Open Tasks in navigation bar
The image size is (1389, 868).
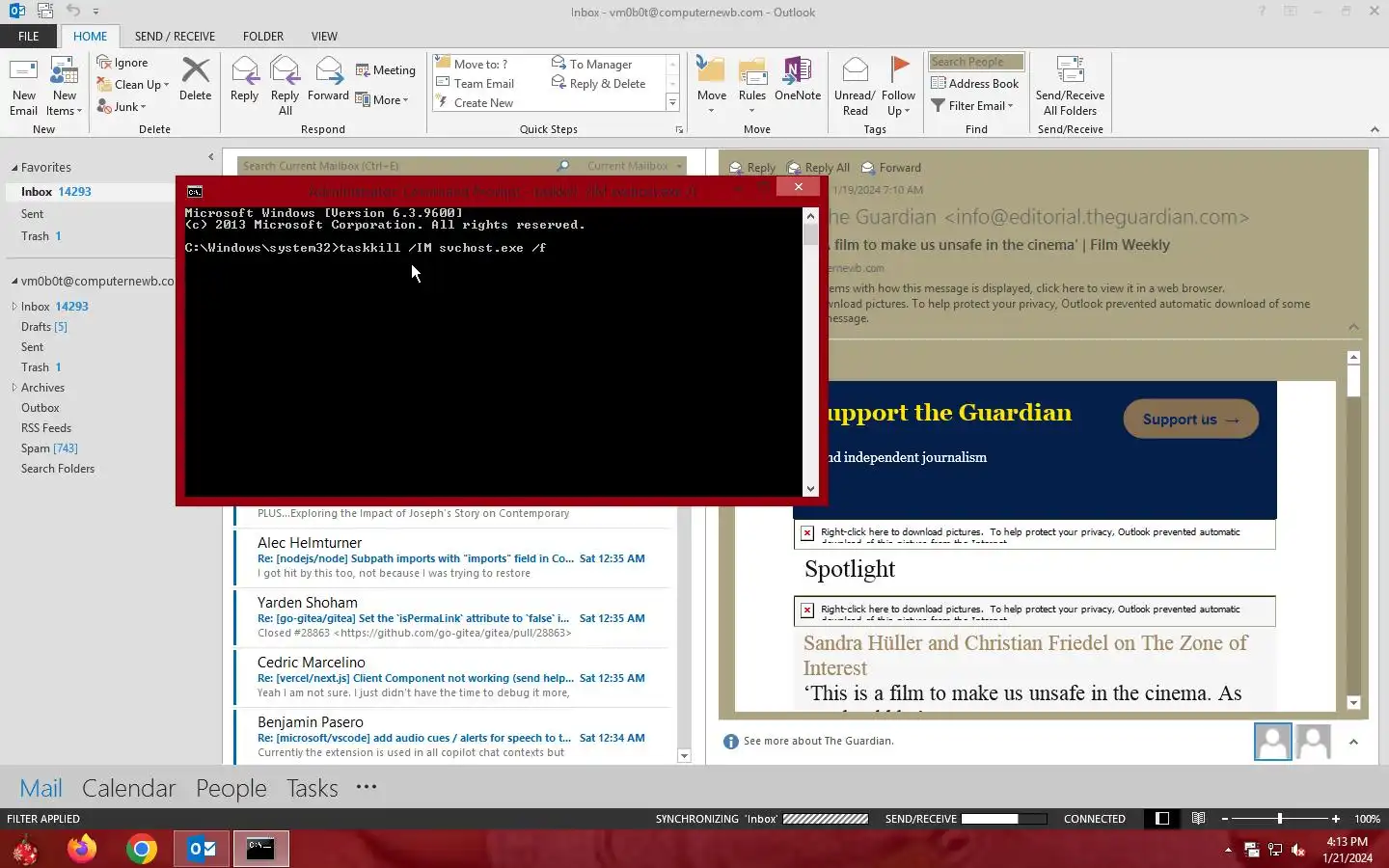coord(313,788)
